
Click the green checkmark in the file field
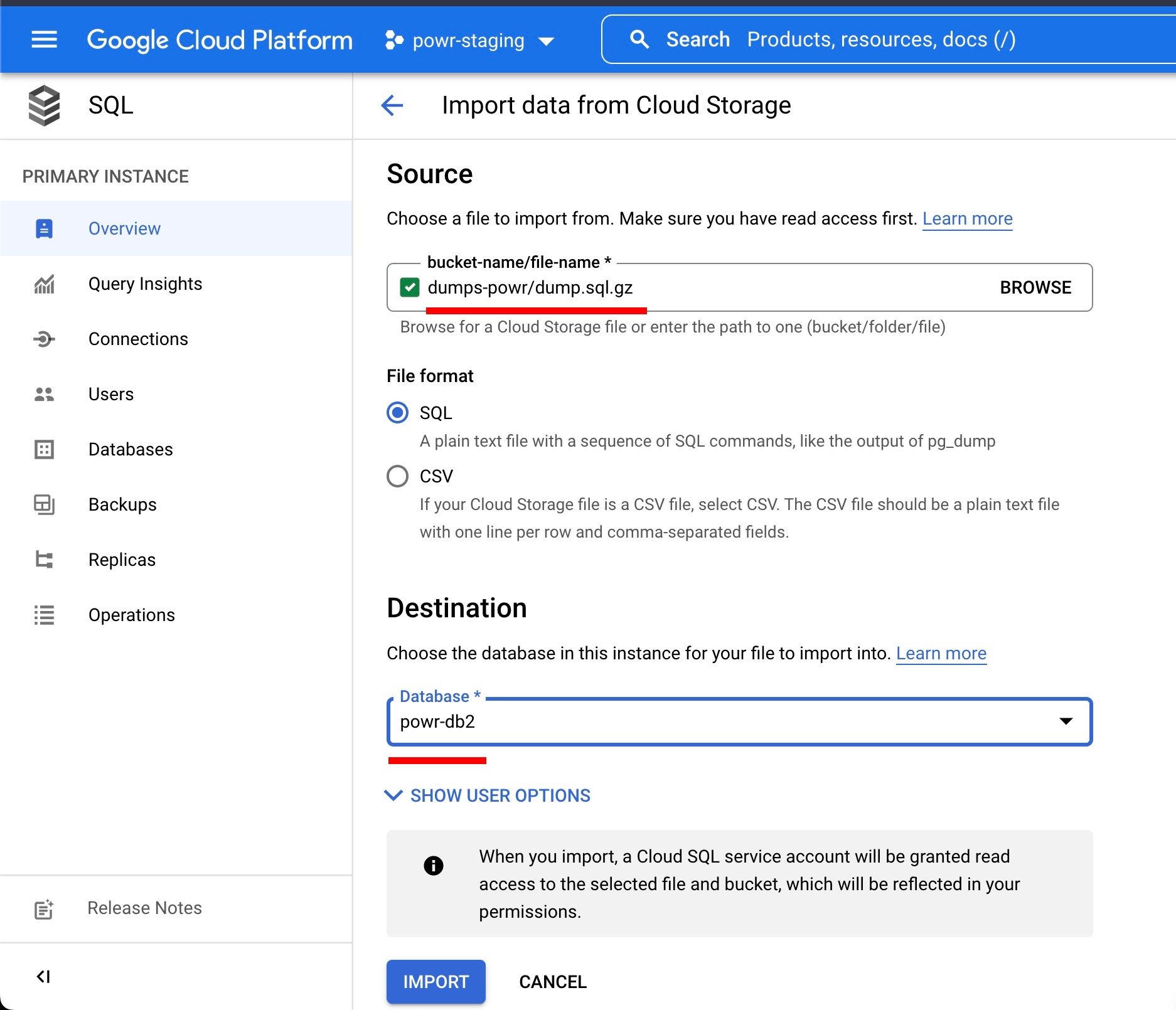410,287
